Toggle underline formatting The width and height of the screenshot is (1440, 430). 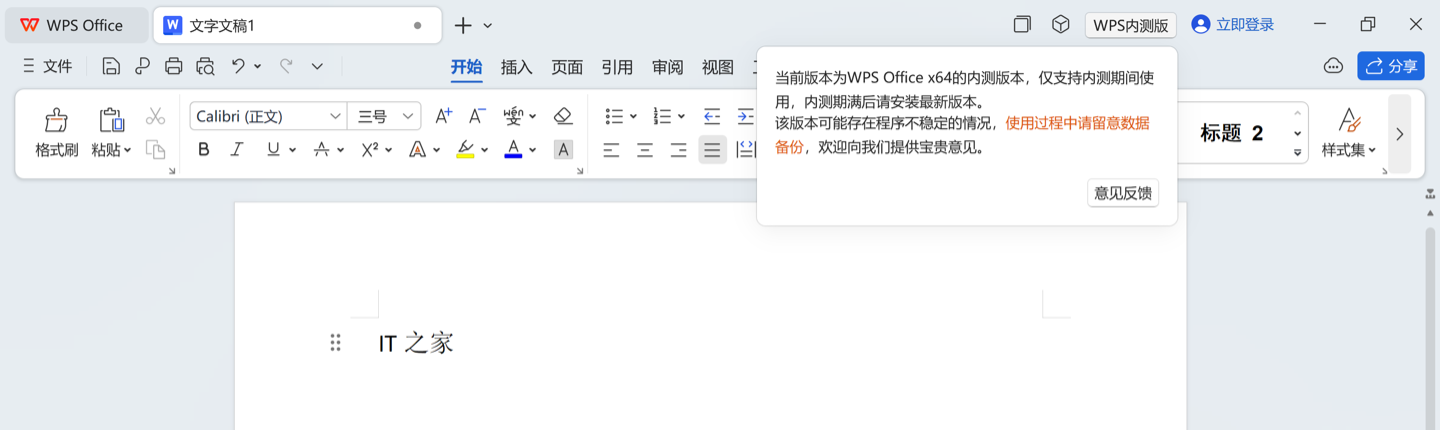click(x=273, y=150)
